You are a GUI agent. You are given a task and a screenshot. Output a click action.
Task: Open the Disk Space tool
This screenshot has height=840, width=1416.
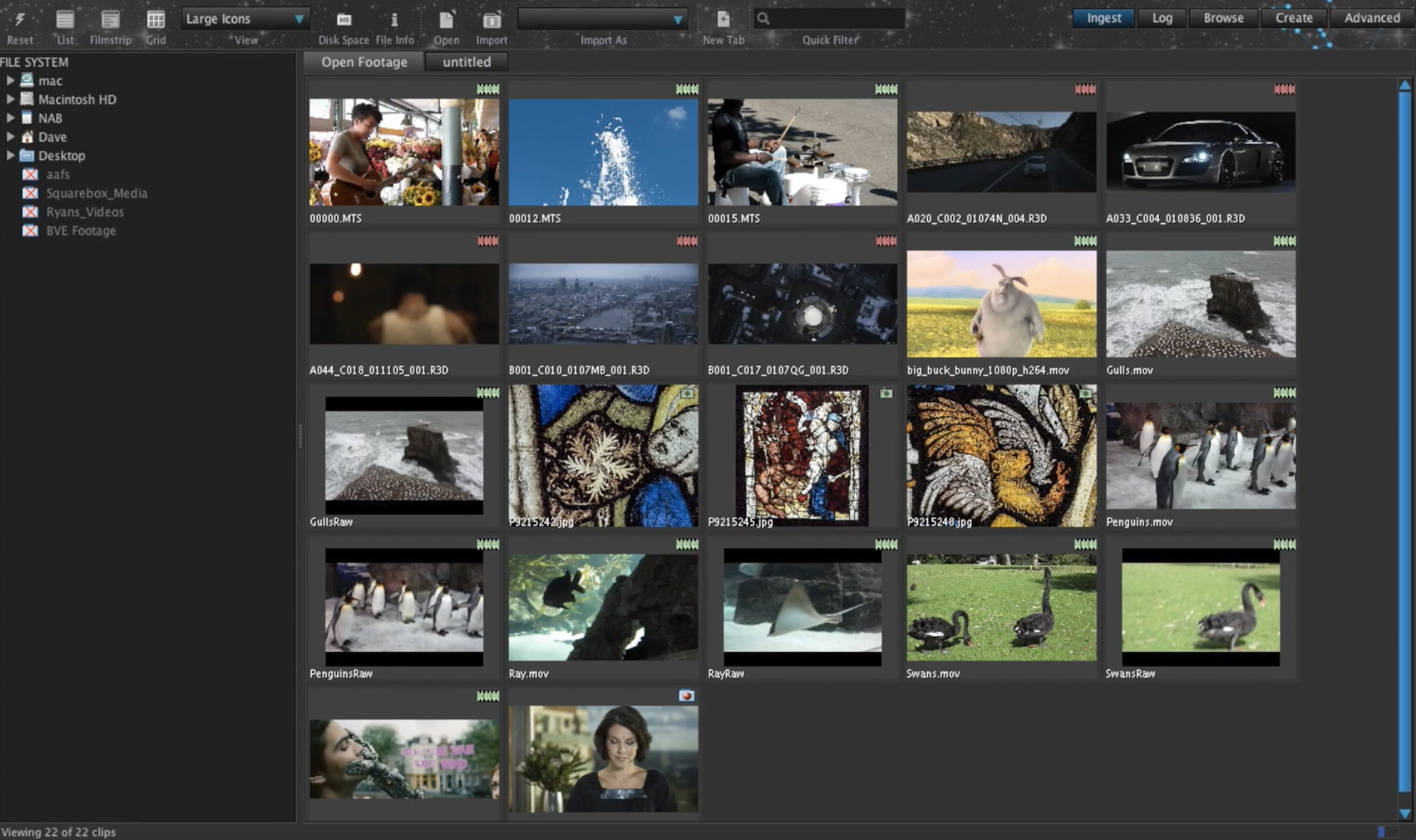pos(343,20)
